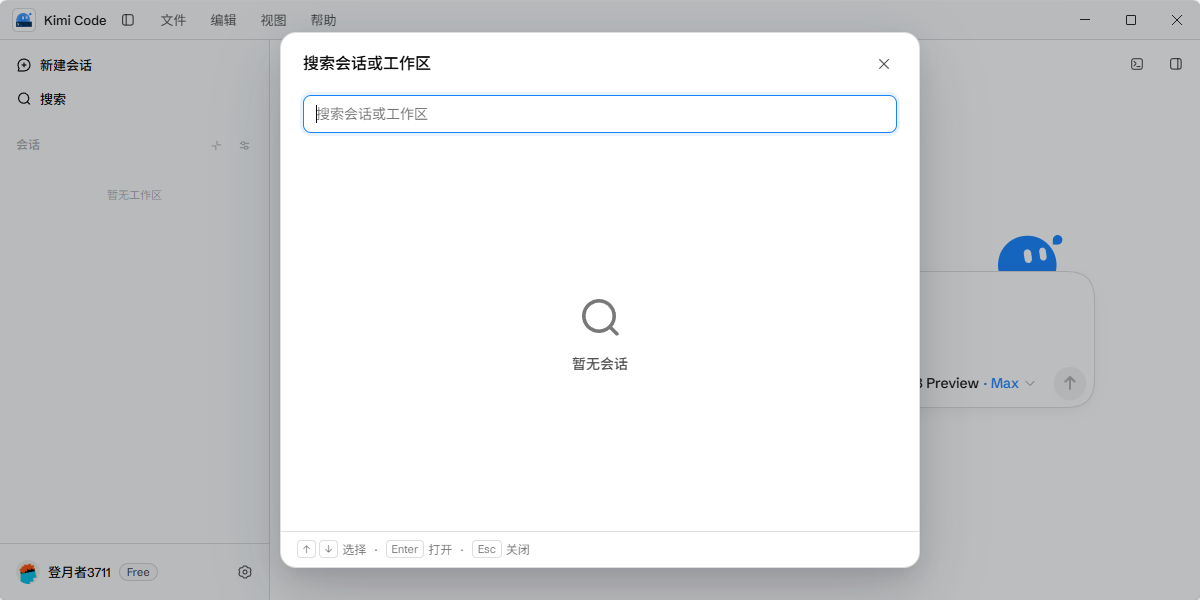Click the Enter key hint in dialog footer
This screenshot has height=600, width=1200.
pos(405,549)
